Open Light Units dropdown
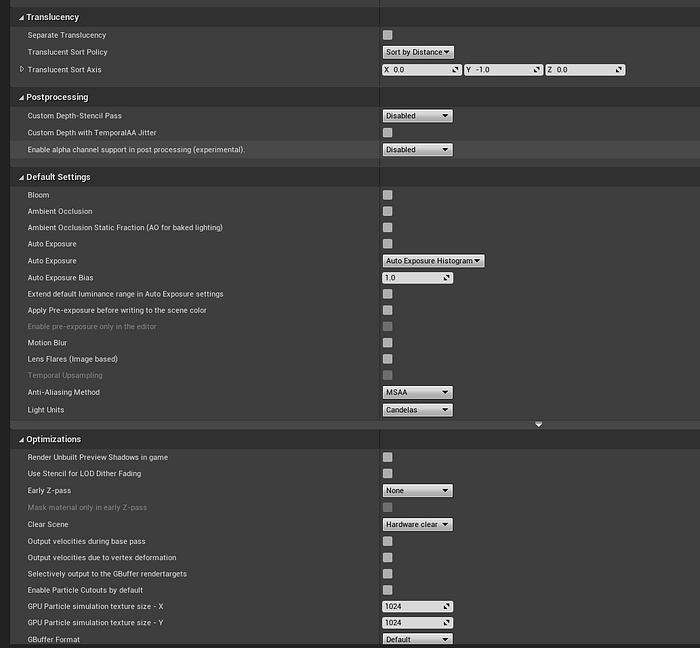 [417, 410]
